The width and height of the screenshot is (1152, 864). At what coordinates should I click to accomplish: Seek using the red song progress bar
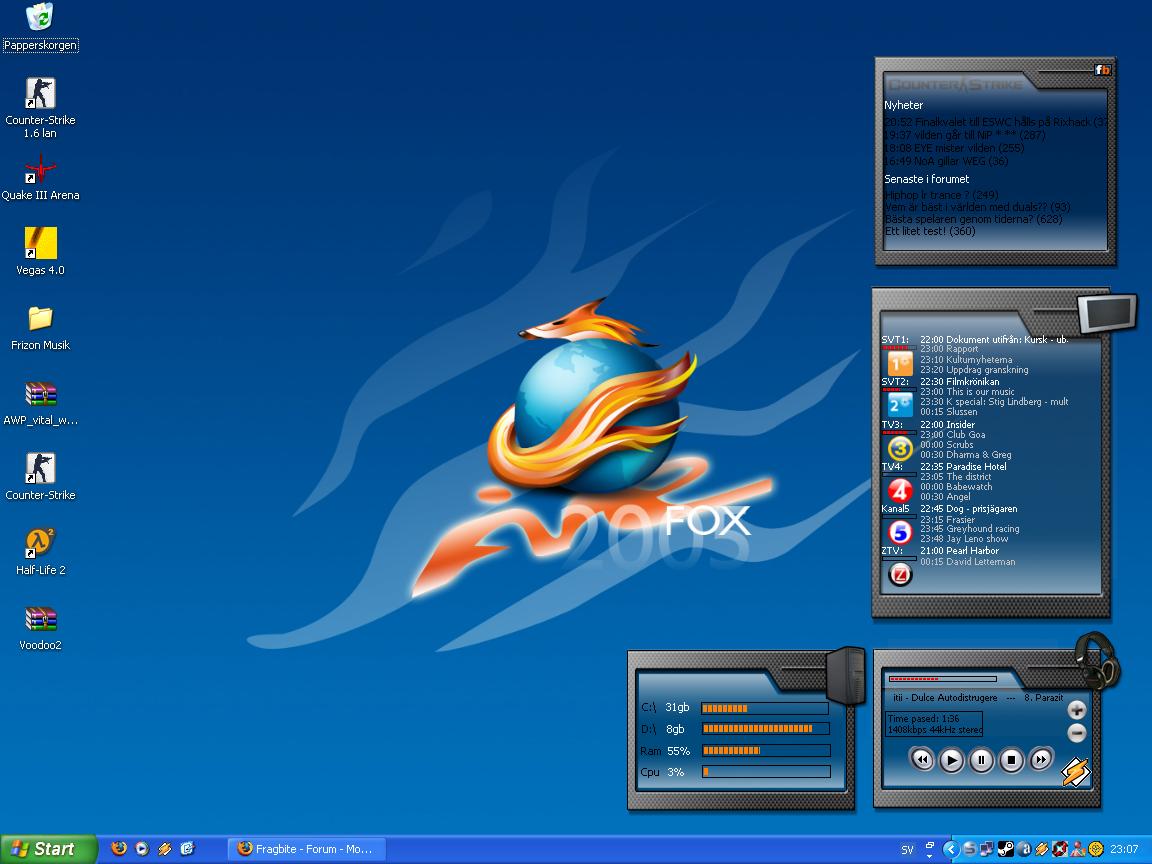point(943,679)
